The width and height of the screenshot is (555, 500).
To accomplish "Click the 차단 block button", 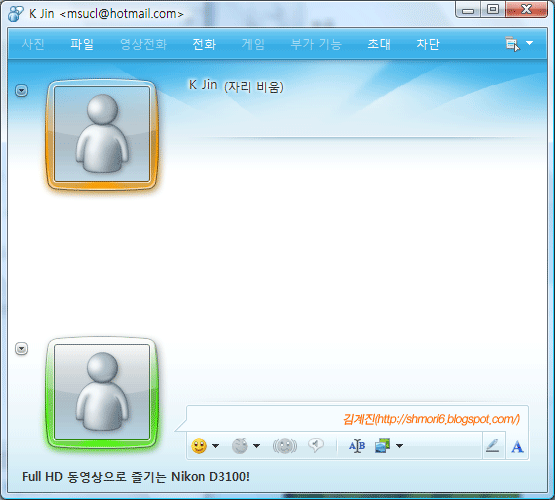I will (x=428, y=44).
